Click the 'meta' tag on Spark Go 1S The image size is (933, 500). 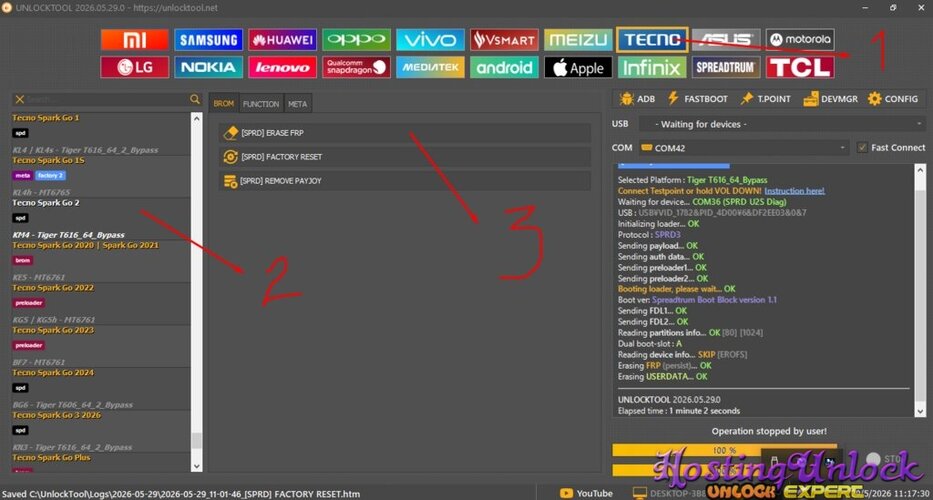point(23,176)
